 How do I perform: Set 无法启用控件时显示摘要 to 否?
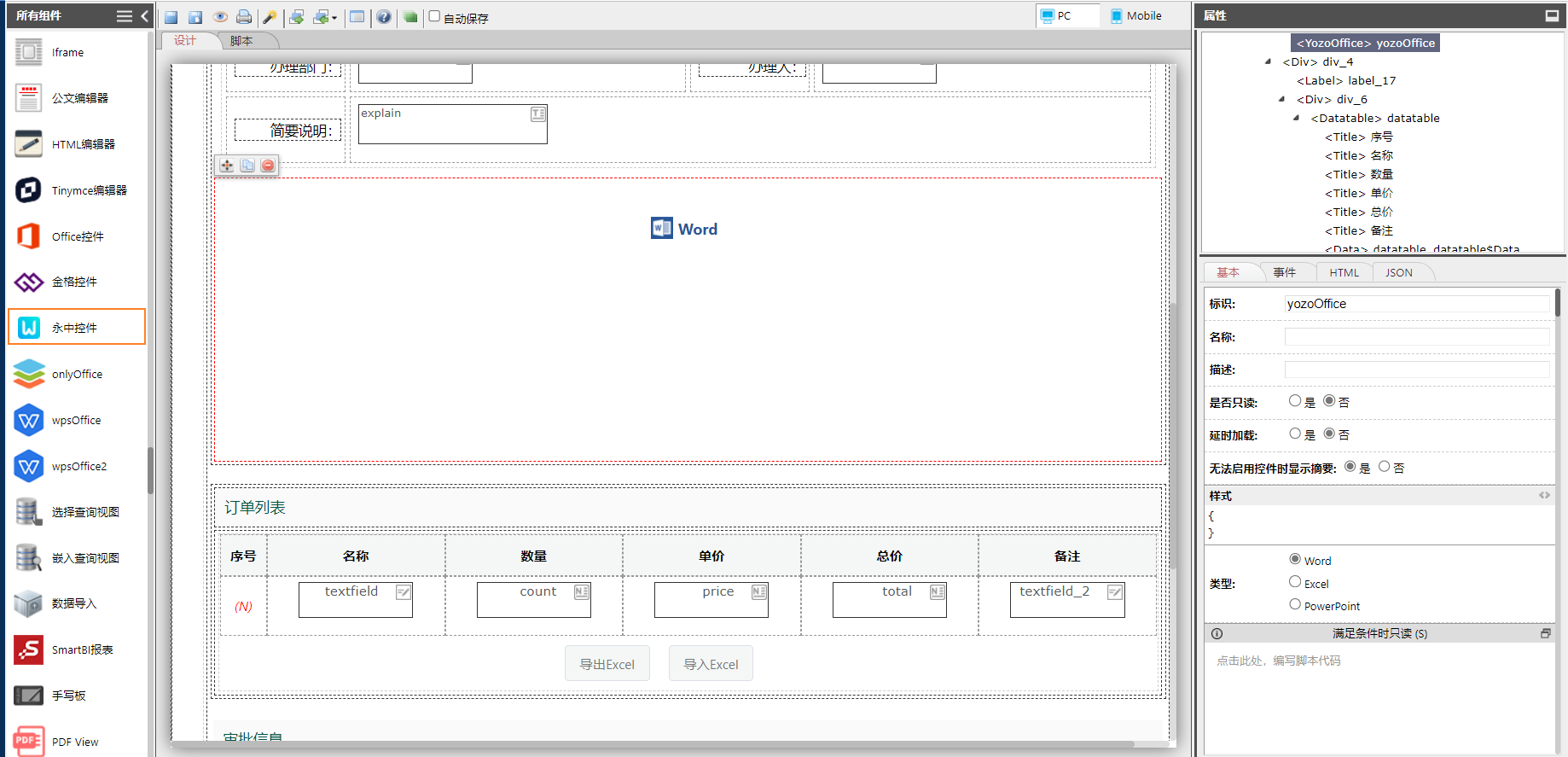1384,467
